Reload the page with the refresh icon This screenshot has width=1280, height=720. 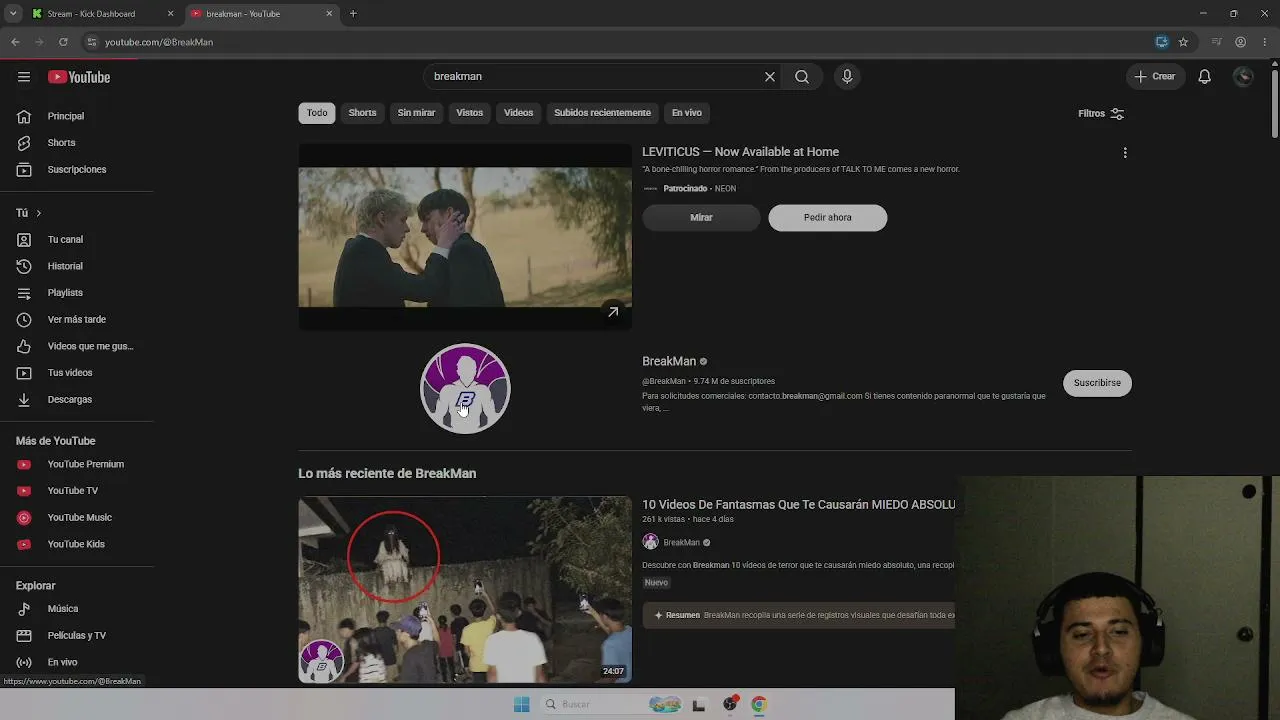pyautogui.click(x=63, y=42)
